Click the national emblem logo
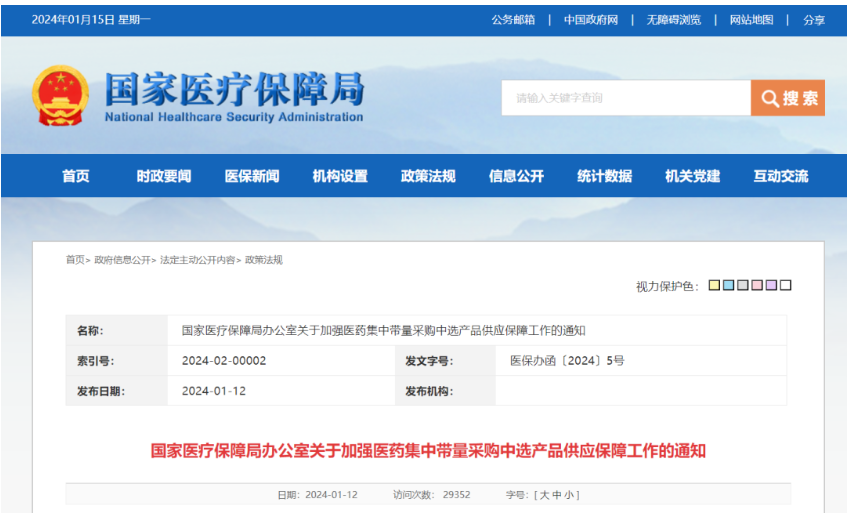 click(60, 96)
